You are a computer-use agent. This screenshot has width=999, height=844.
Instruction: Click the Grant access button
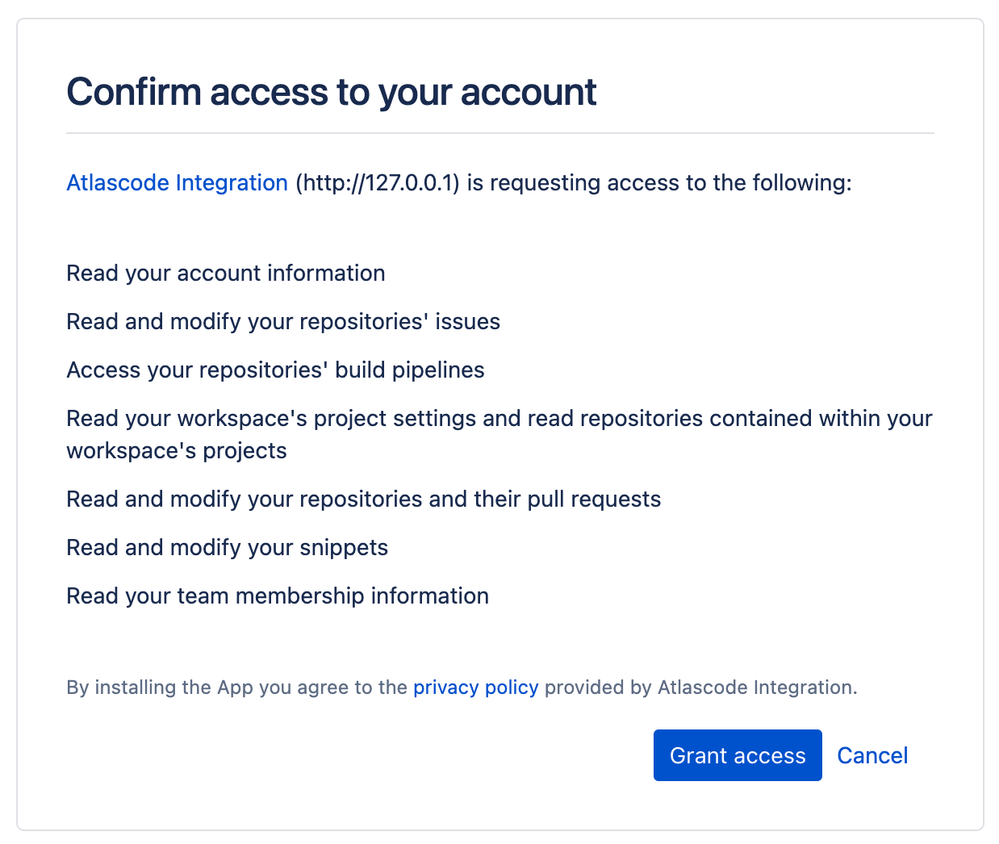pos(737,755)
